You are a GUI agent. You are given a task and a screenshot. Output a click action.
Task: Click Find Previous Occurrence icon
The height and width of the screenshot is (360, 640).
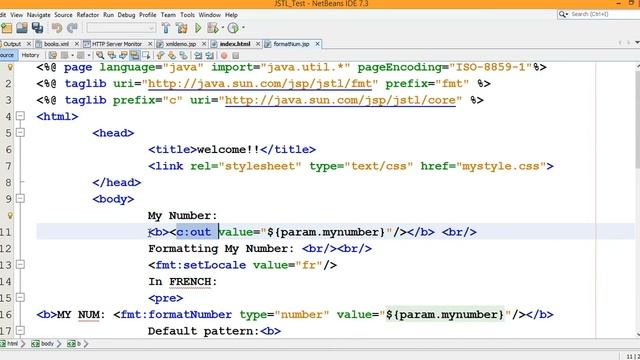point(111,55)
